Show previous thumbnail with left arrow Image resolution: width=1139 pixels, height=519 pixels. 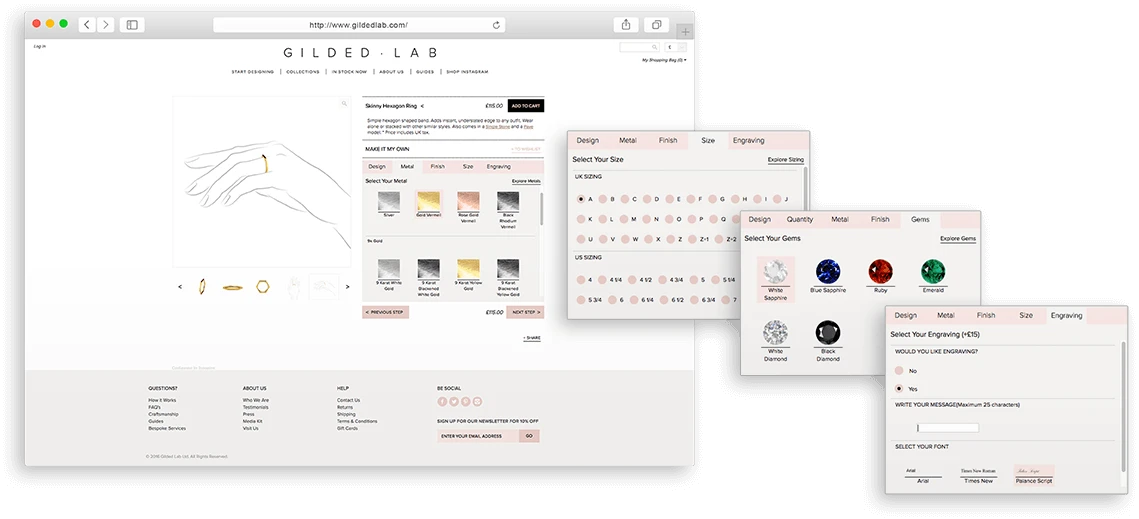tap(180, 286)
